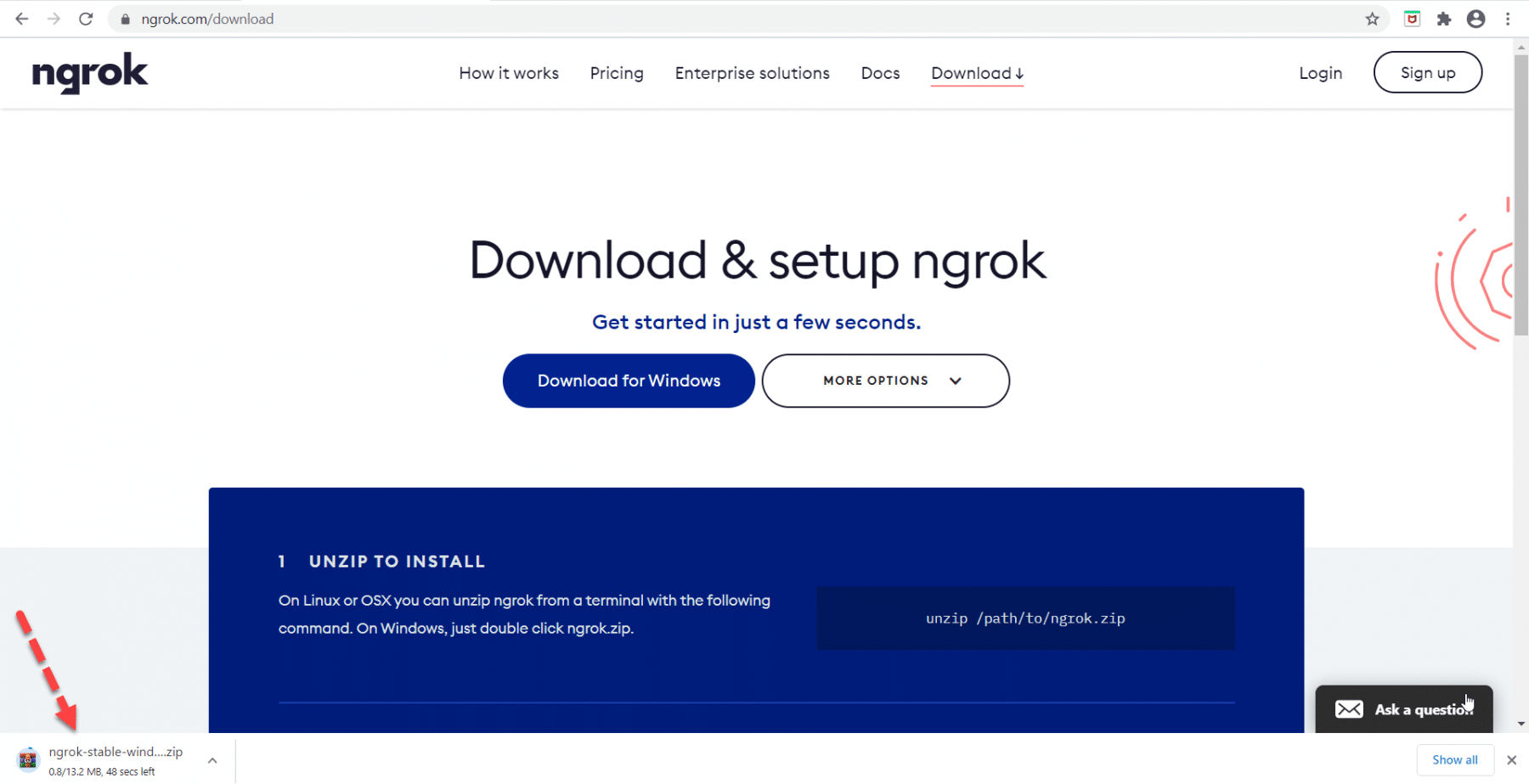Reload the ngrok download page

[86, 19]
